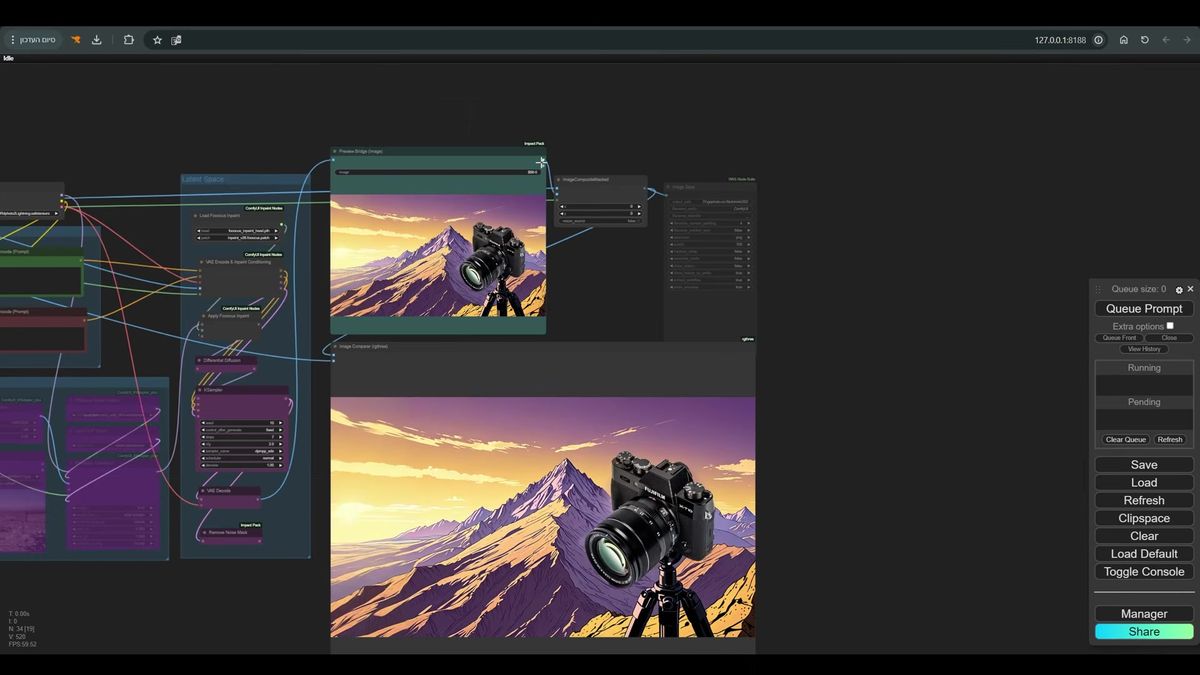Open KSampler scheduler dropdown
This screenshot has width=1200, height=675.
[x=241, y=457]
